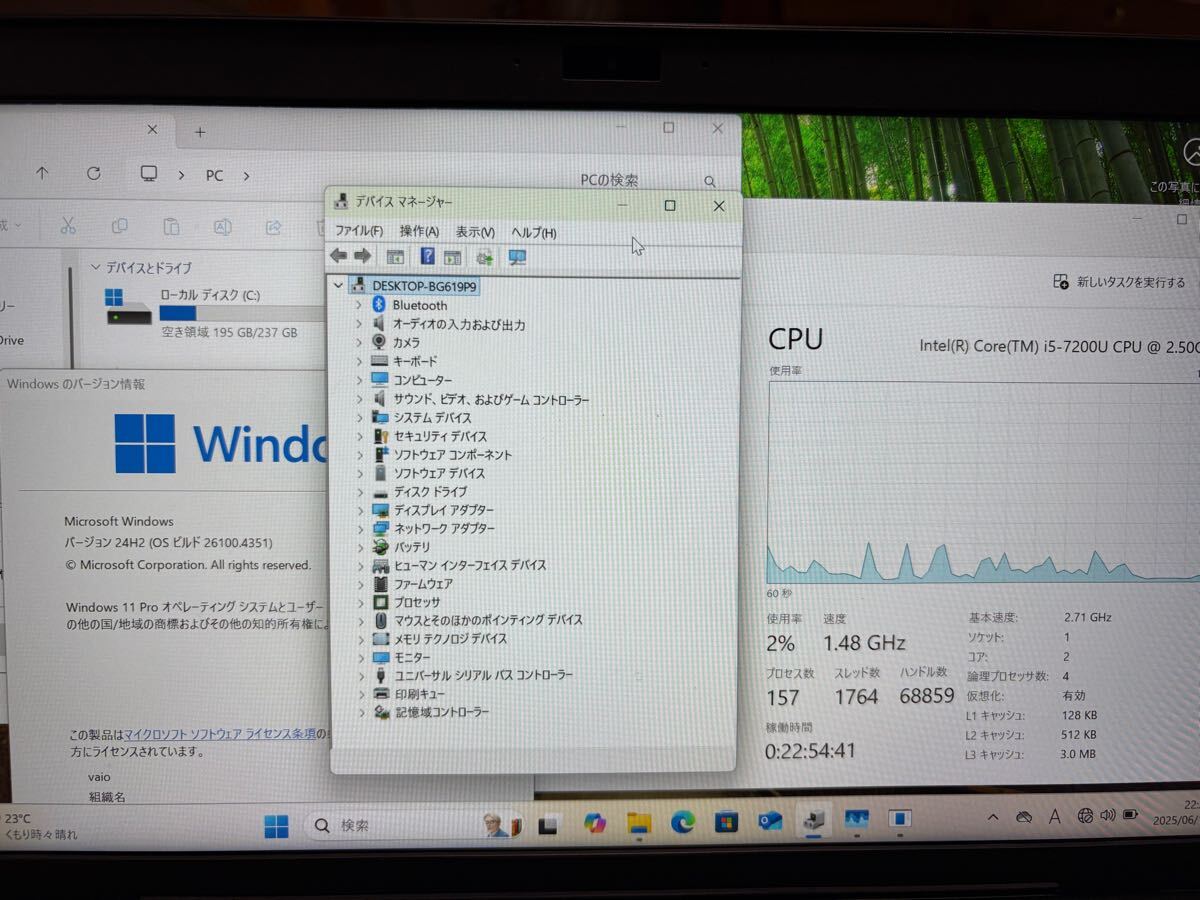Click the バッテリ battery icon in device tree
Image resolution: width=1200 pixels, height=900 pixels.
click(380, 547)
